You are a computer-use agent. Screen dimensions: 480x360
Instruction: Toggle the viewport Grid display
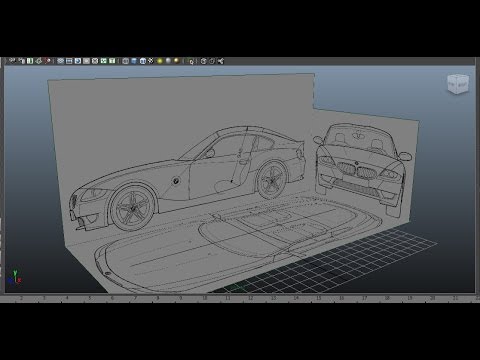pos(60,61)
